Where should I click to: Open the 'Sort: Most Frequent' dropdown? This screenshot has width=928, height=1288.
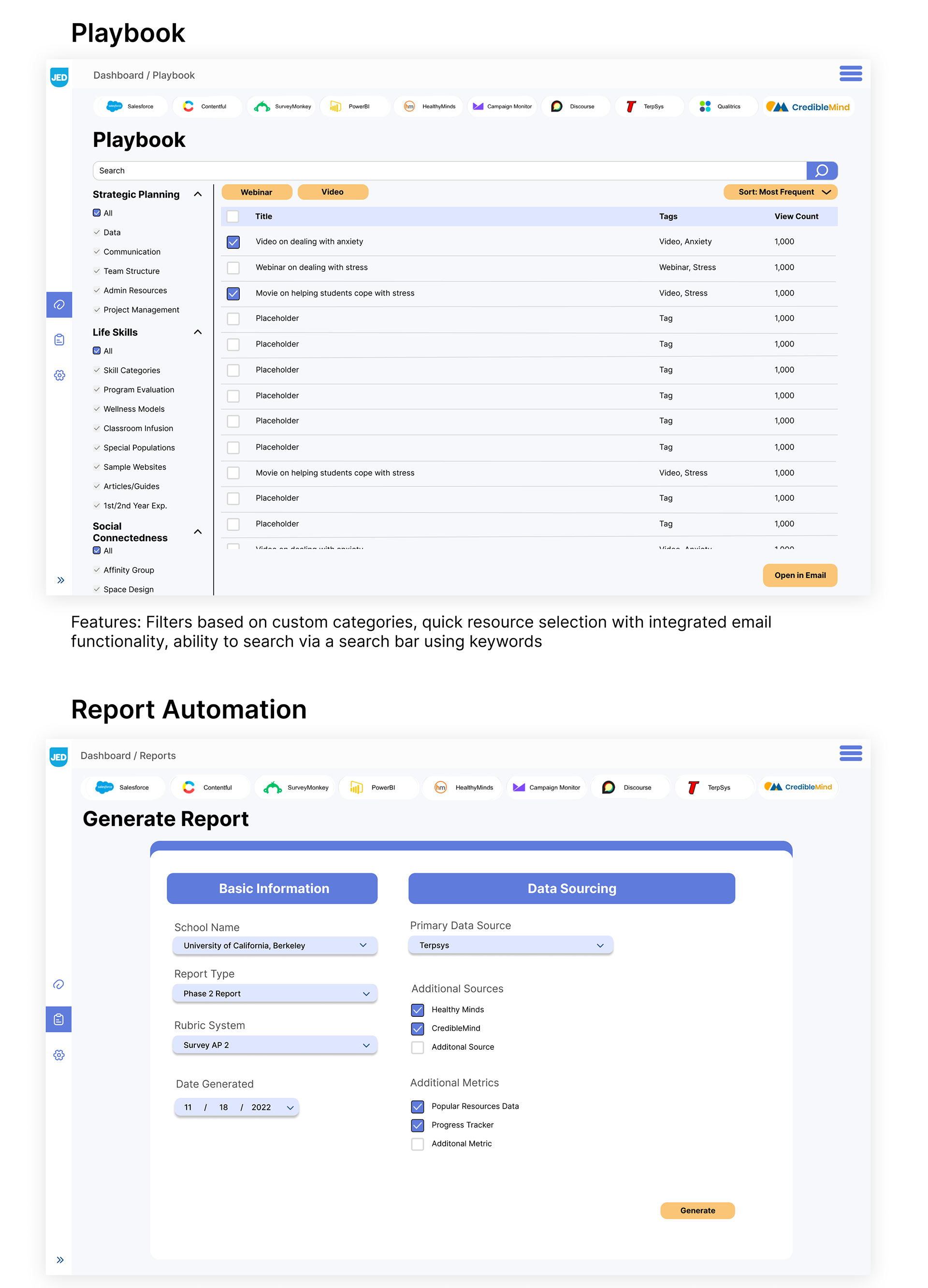click(x=780, y=192)
